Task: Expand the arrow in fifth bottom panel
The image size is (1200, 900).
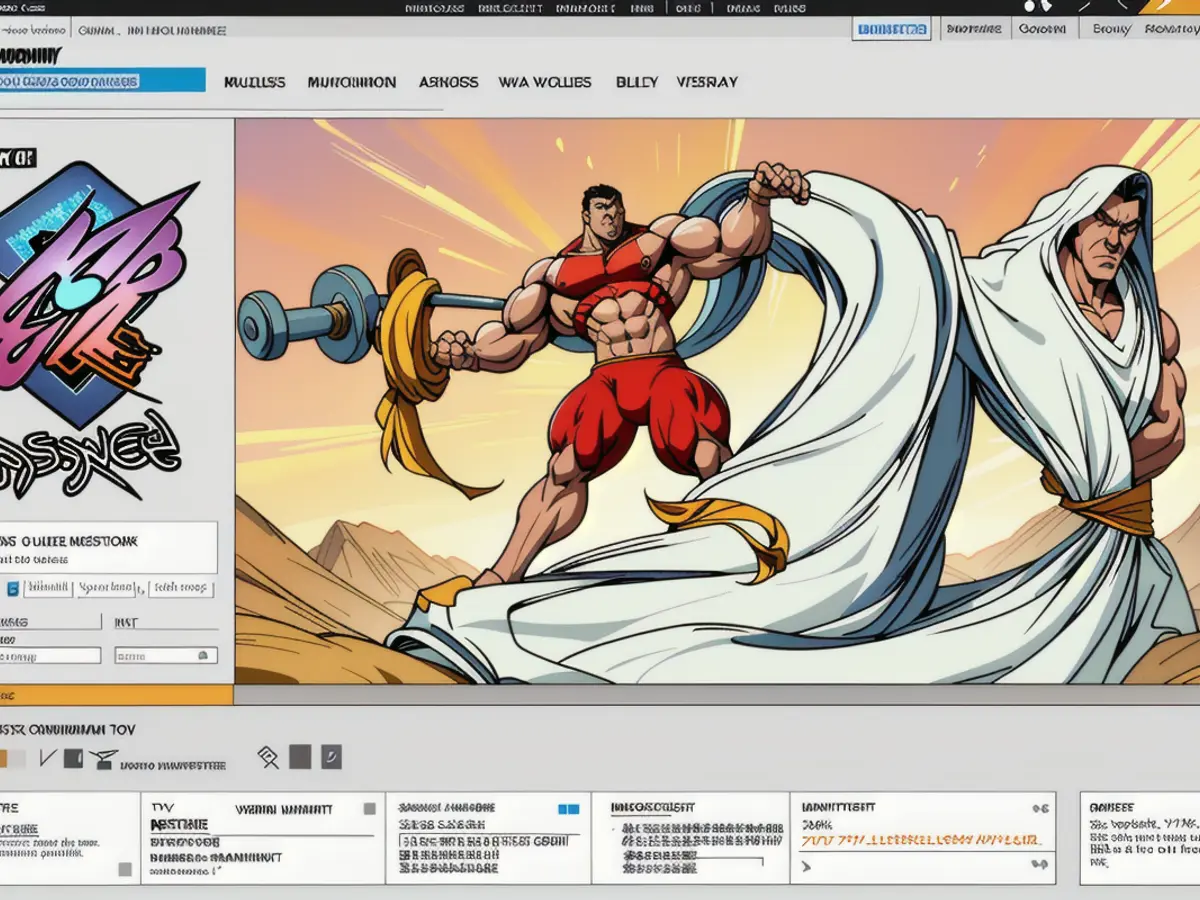Action: click(807, 867)
